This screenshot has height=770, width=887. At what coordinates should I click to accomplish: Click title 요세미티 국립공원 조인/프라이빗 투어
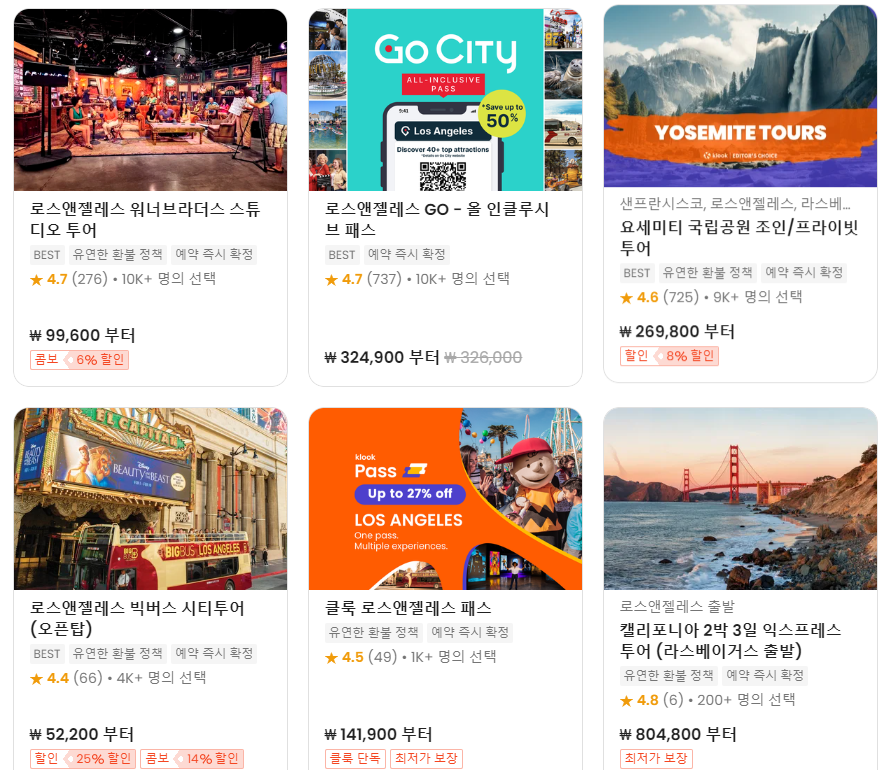point(739,238)
